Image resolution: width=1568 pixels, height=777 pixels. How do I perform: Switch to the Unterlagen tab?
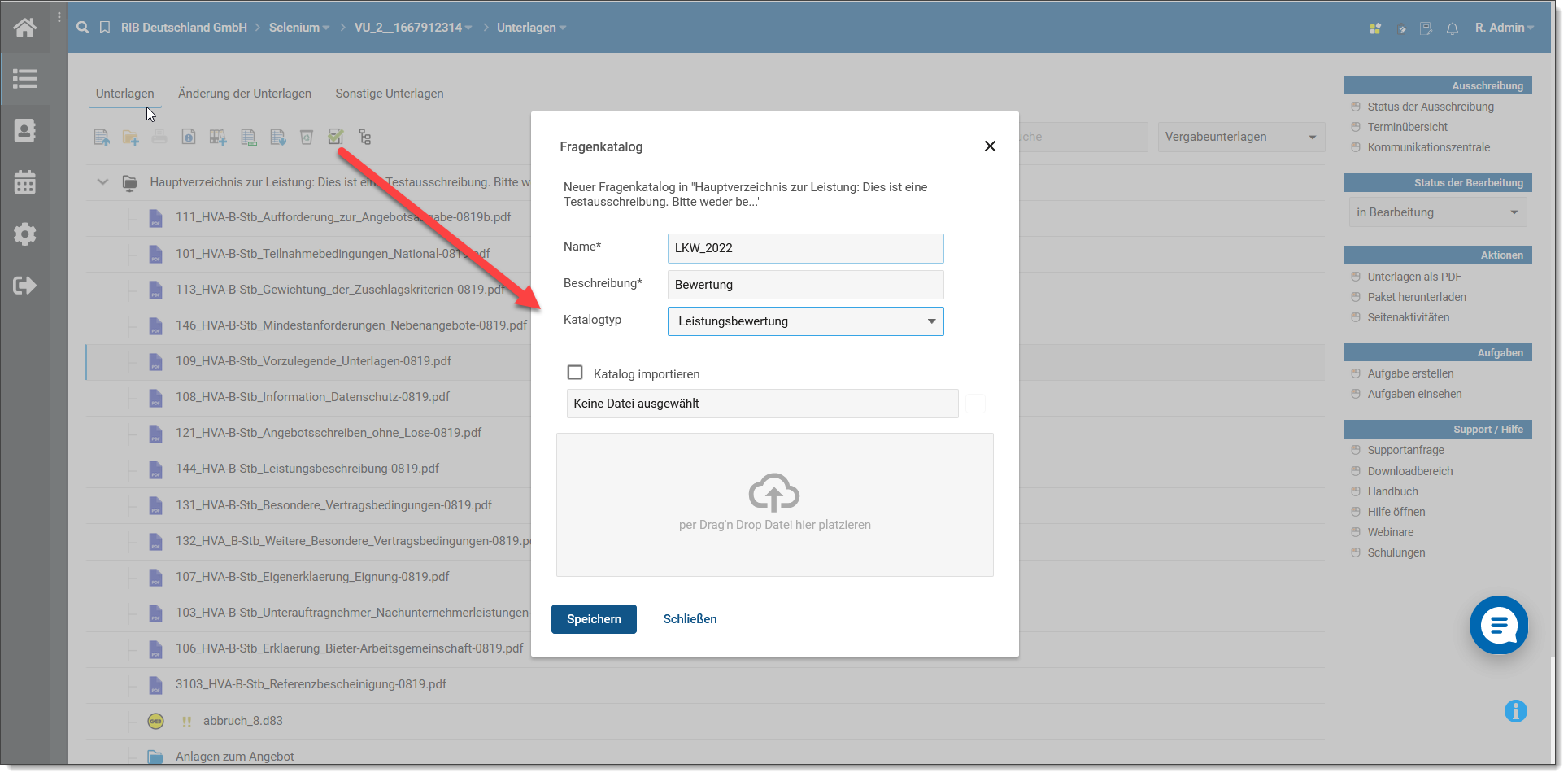124,94
